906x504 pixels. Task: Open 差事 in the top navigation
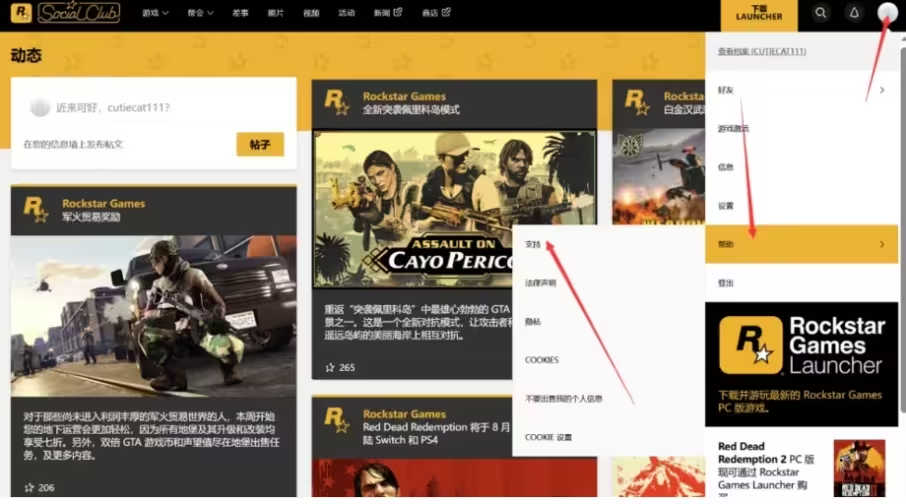240,13
